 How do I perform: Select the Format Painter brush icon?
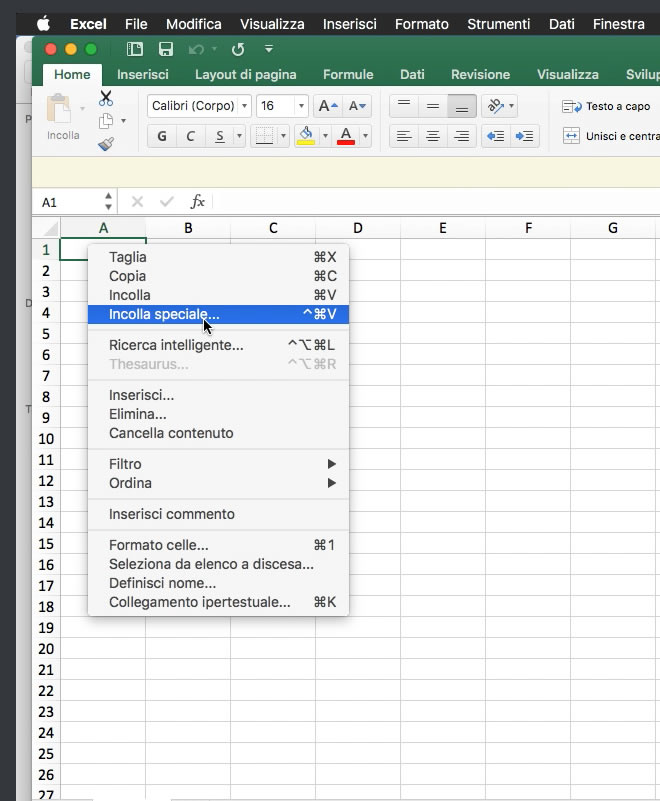pyautogui.click(x=106, y=144)
